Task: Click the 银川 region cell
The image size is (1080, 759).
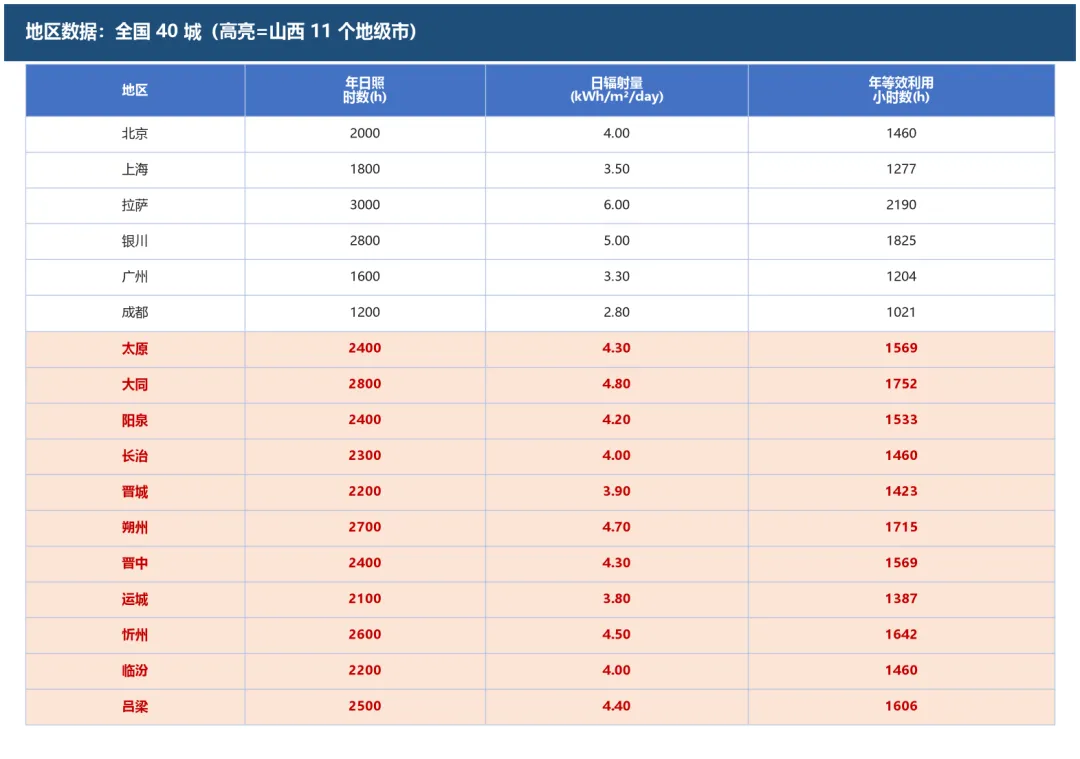Action: click(135, 241)
